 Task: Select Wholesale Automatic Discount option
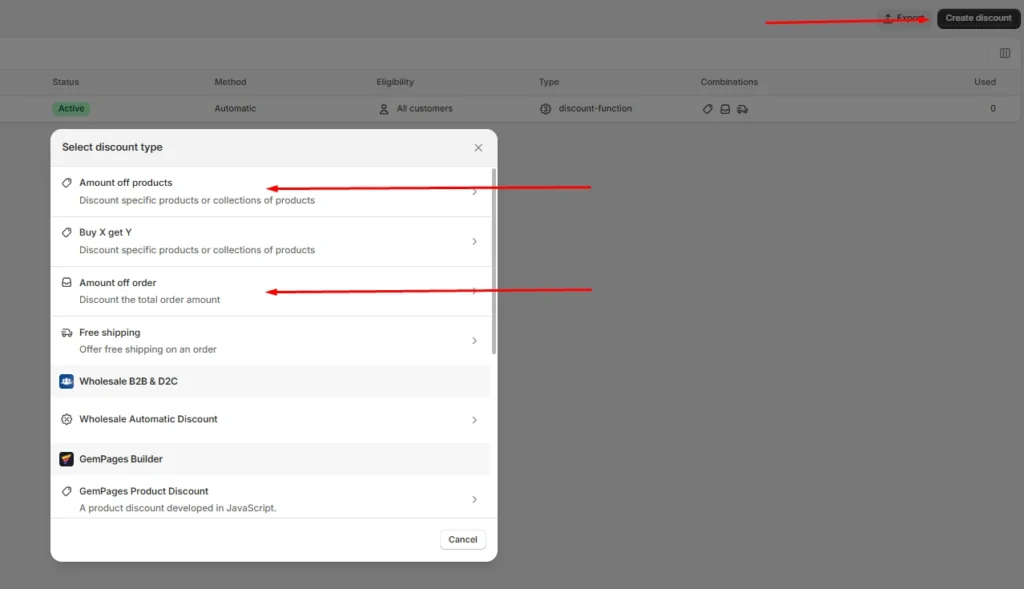pos(270,419)
